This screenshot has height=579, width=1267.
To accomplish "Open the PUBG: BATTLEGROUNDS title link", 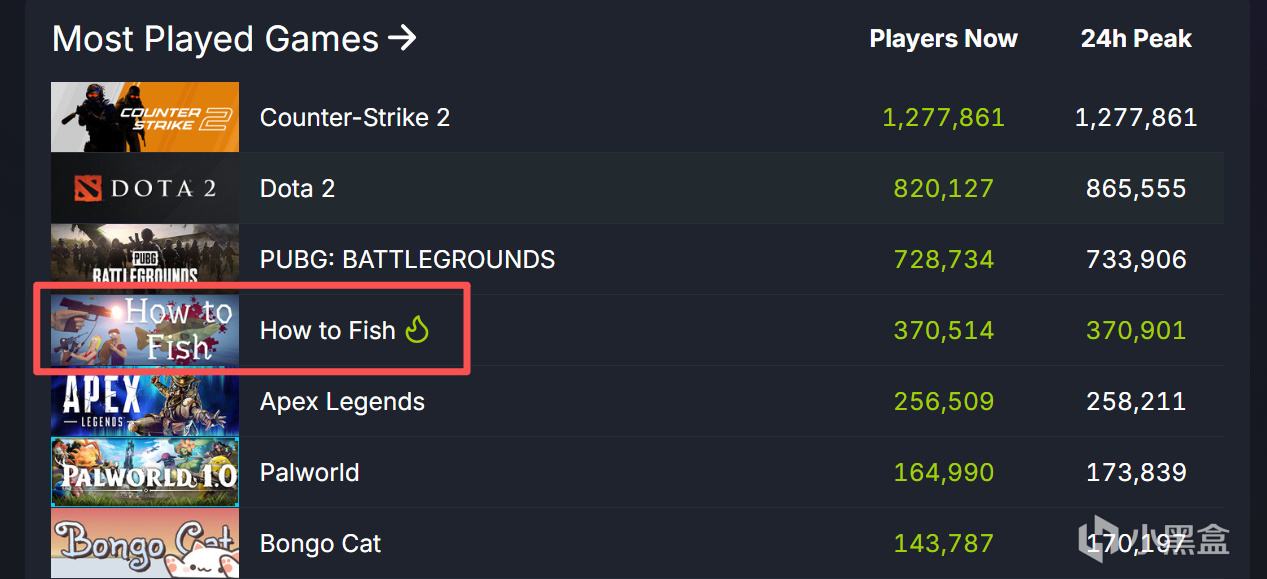I will (407, 259).
